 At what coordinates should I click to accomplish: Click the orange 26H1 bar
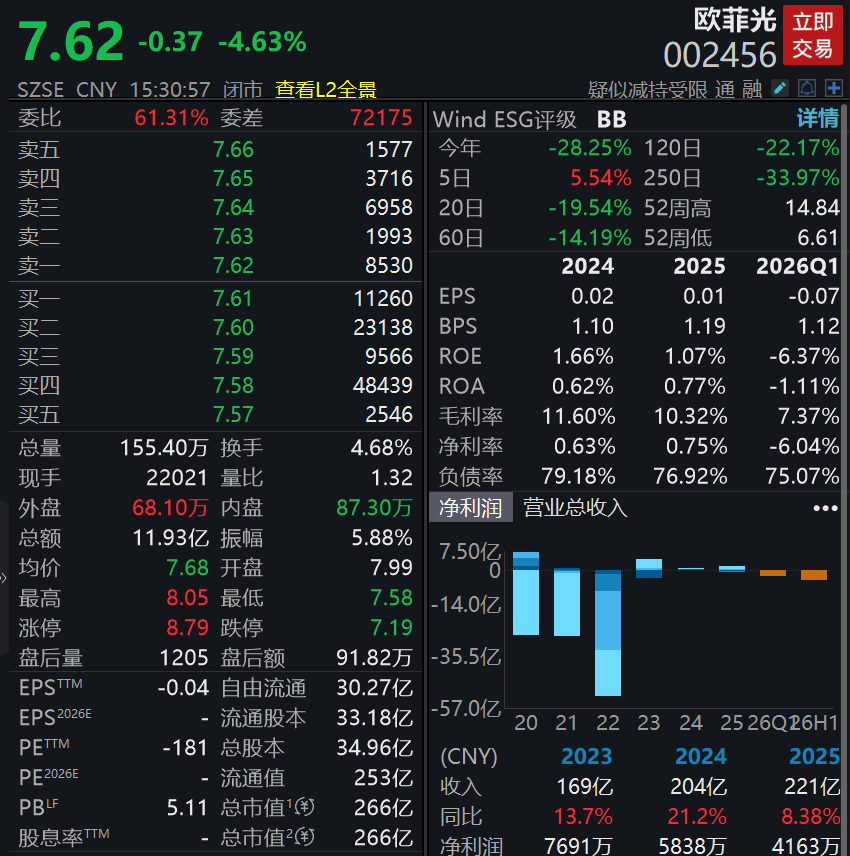(813, 575)
